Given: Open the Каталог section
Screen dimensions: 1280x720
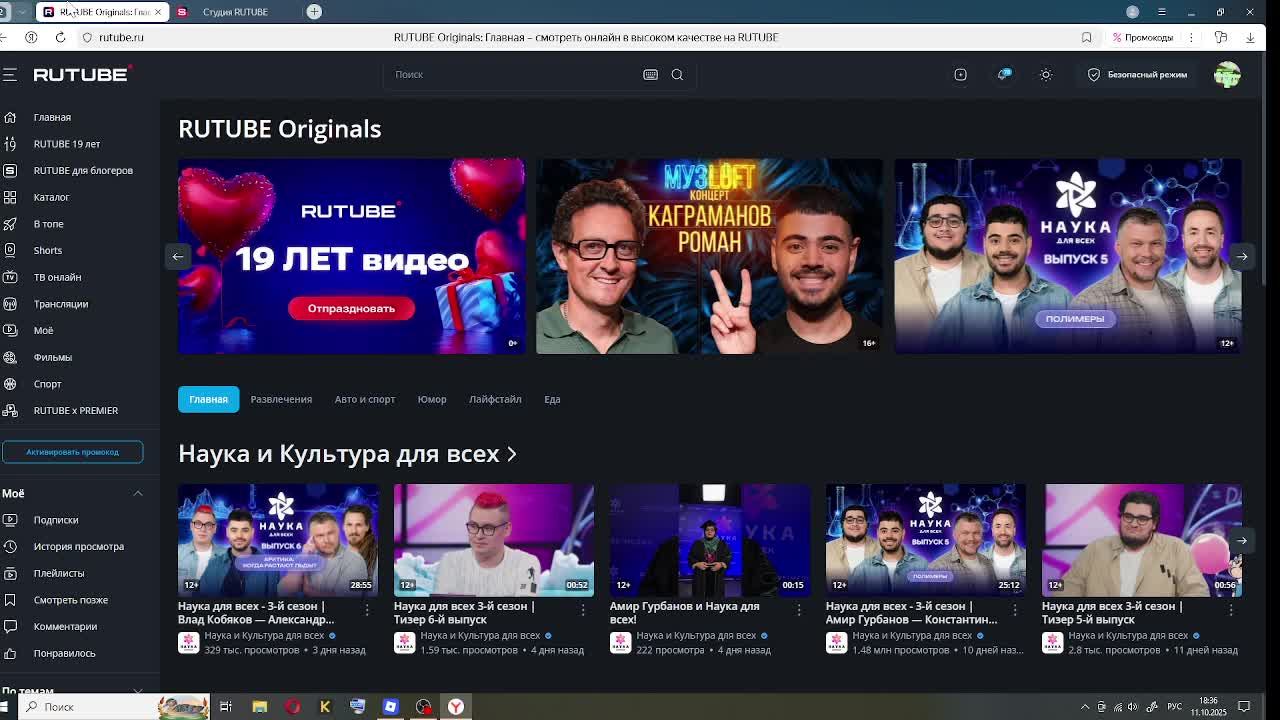Looking at the screenshot, I should (51, 197).
